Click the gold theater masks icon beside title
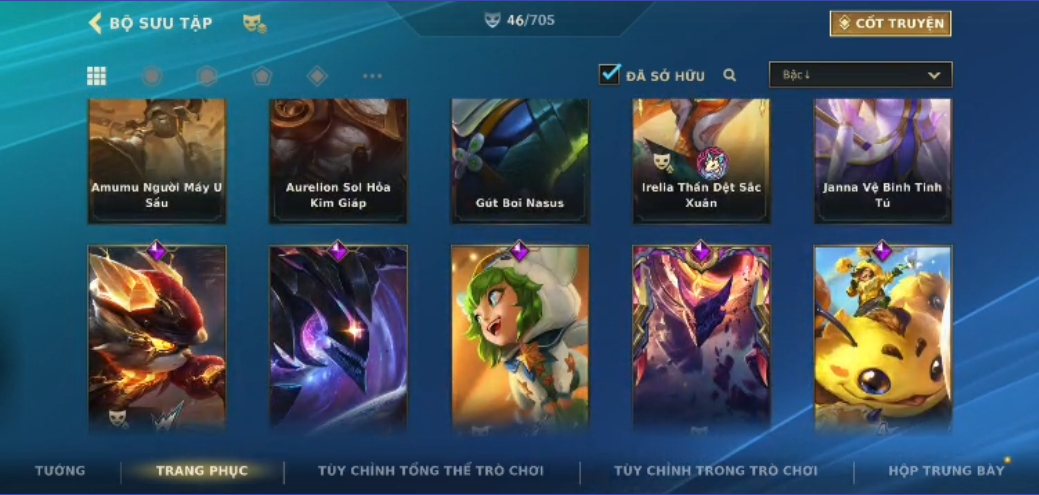This screenshot has width=1039, height=495. point(254,24)
